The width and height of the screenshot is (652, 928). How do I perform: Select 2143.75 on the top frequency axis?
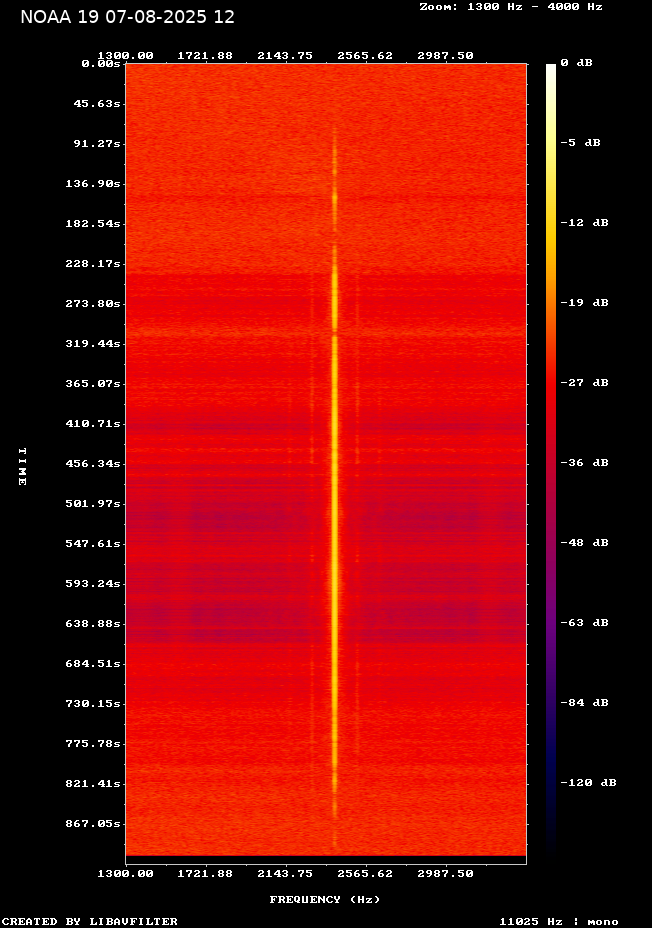point(286,56)
